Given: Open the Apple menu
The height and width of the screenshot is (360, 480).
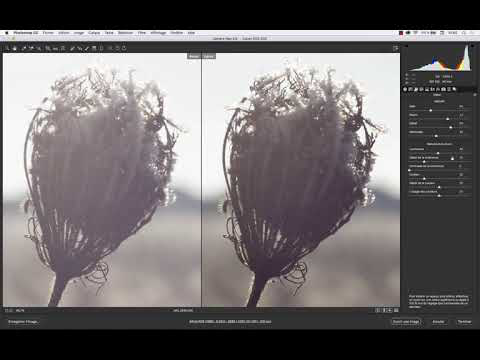Looking at the screenshot, I should (x=6, y=33).
